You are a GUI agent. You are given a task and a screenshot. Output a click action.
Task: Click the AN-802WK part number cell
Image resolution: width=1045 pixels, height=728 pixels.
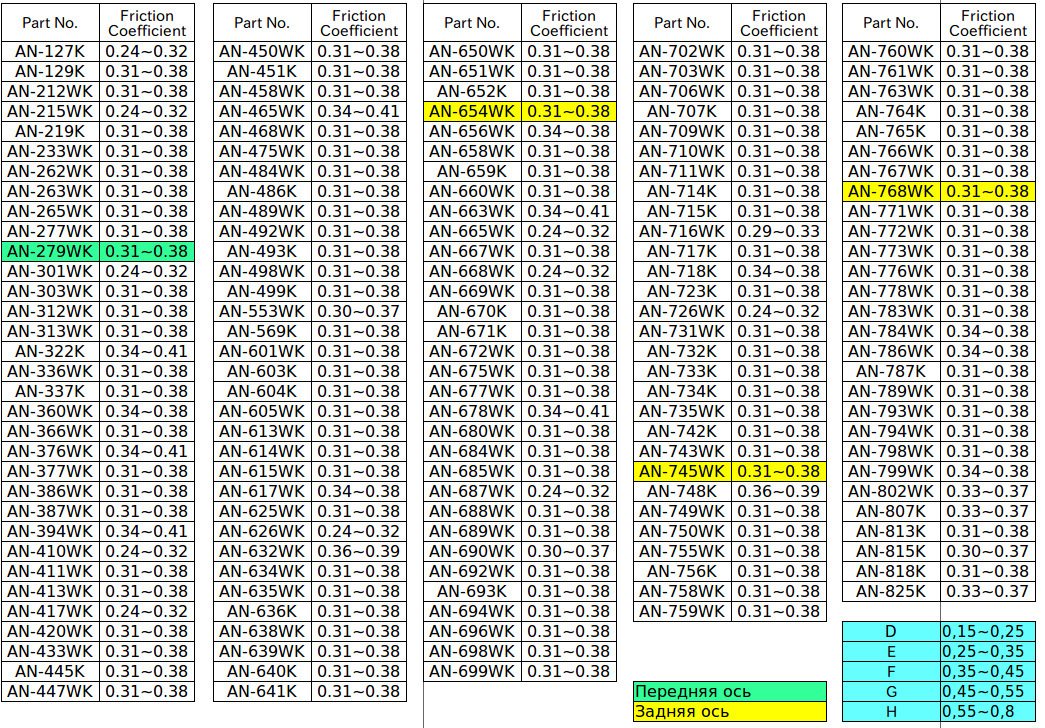pyautogui.click(x=891, y=491)
